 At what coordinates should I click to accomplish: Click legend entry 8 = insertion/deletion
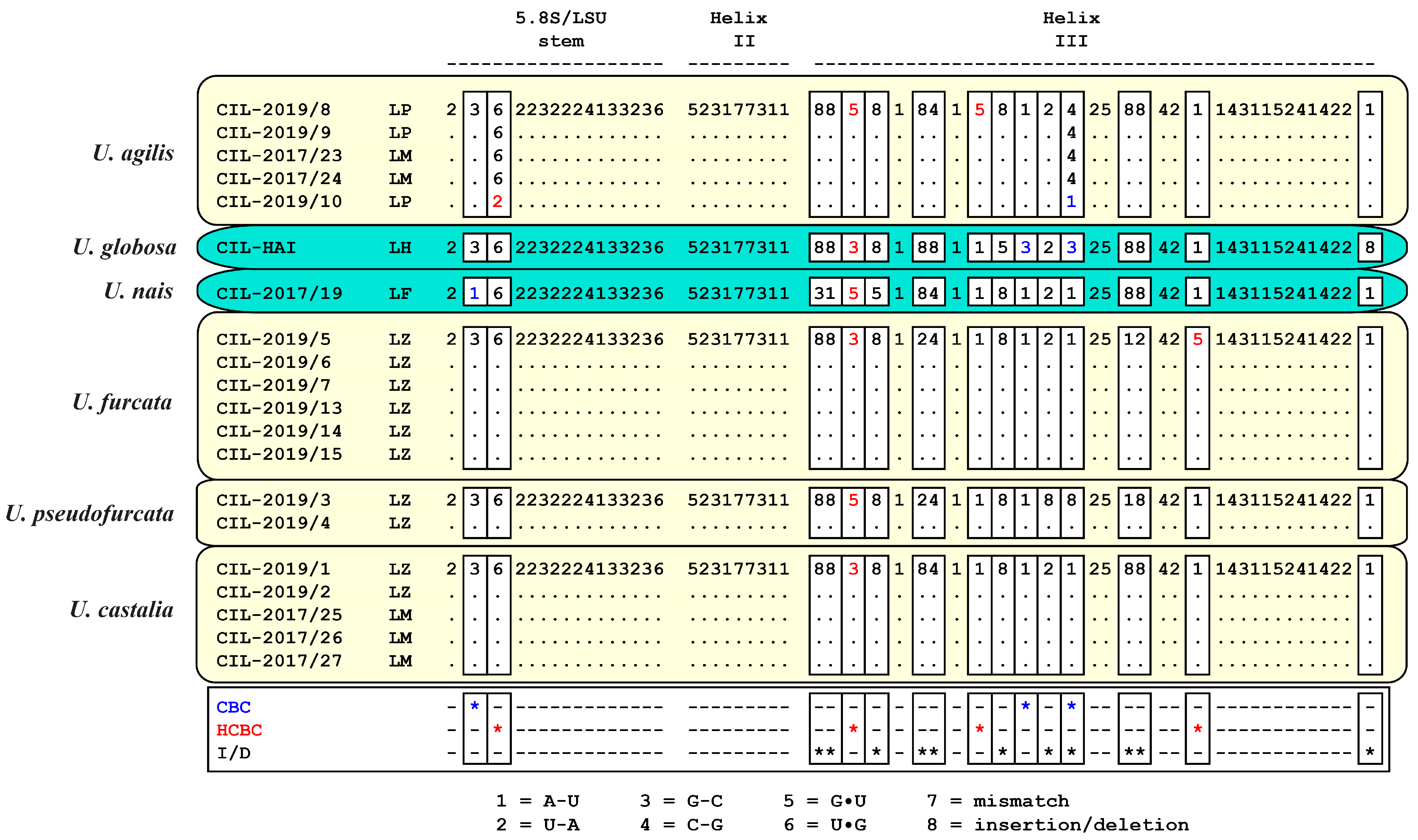point(1058,825)
